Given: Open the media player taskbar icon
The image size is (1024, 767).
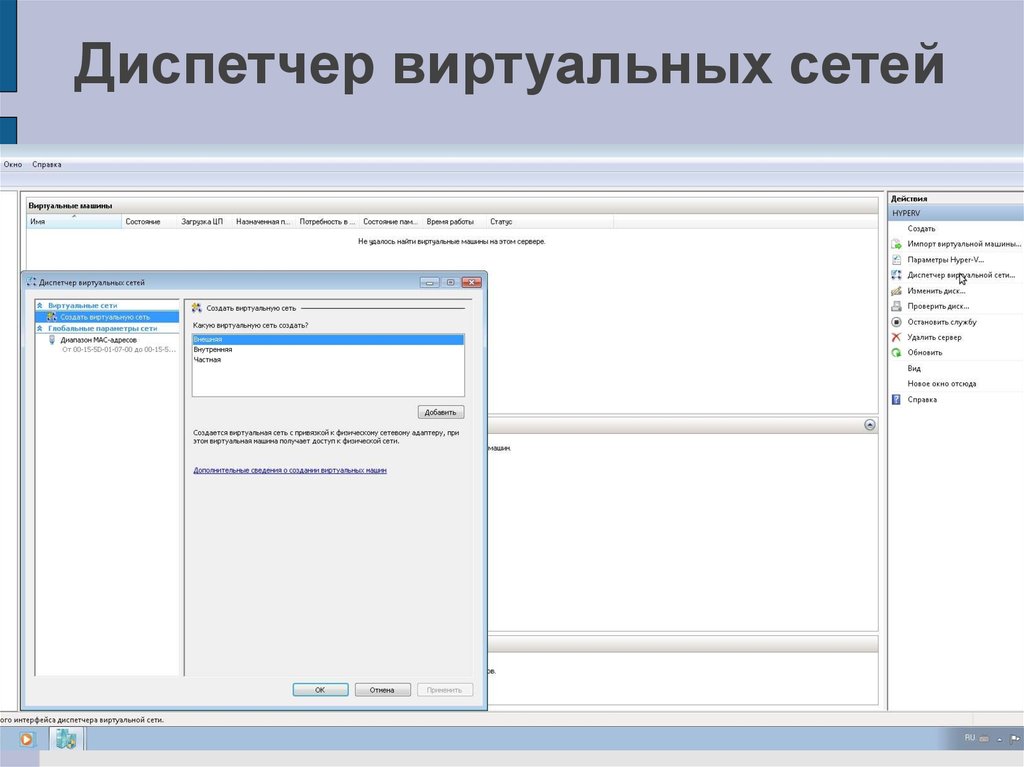Looking at the screenshot, I should (x=26, y=740).
